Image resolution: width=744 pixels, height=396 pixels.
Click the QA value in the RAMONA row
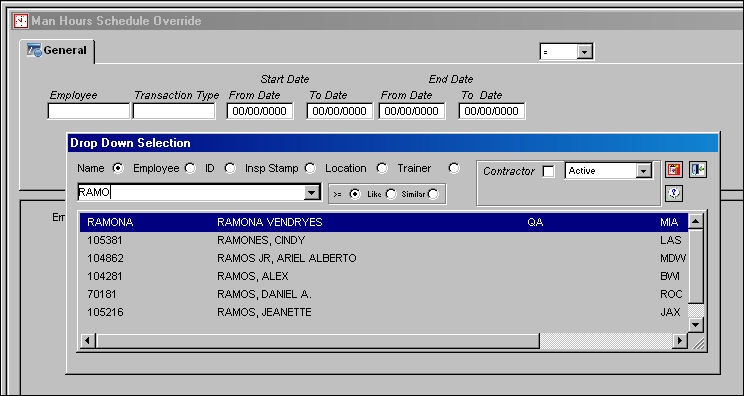[535, 222]
